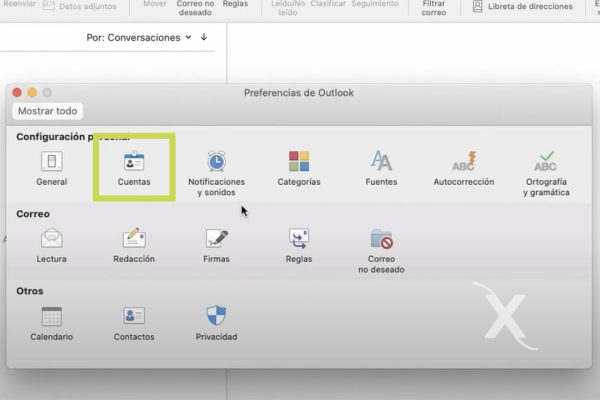The image size is (600, 400).
Task: Open Privacidad preferences
Action: tap(216, 324)
